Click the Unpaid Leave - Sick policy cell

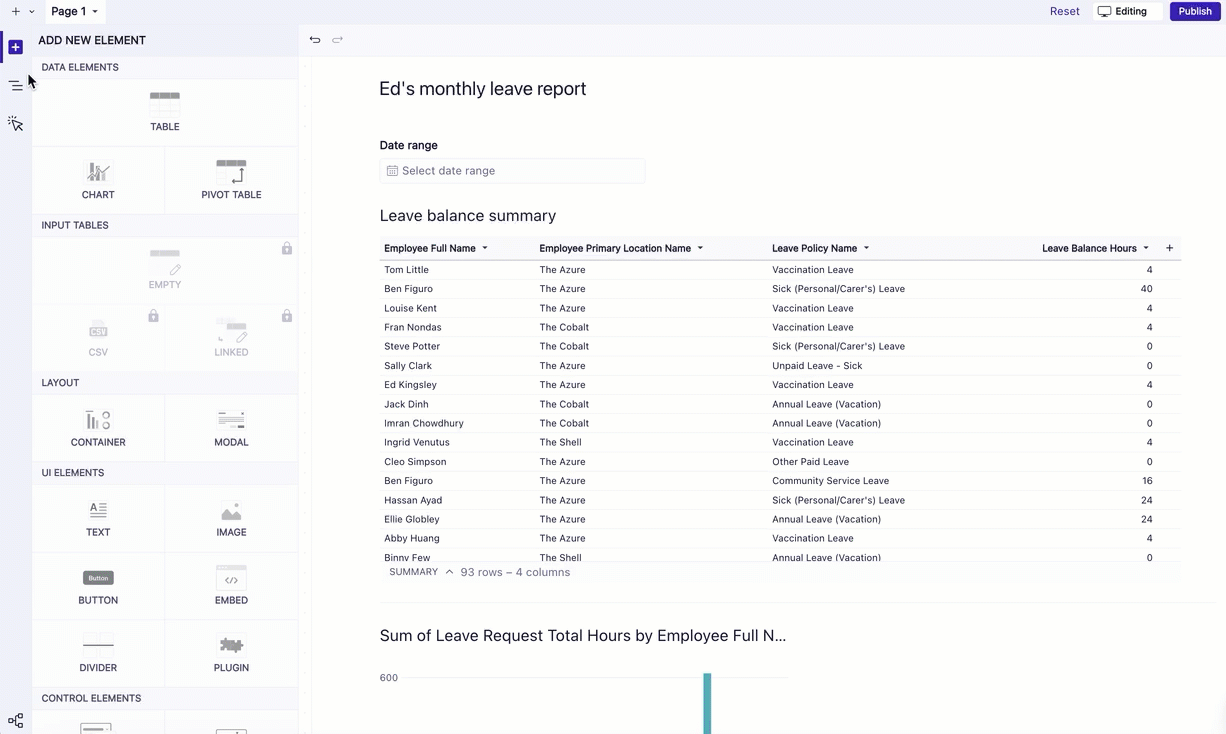(x=817, y=366)
